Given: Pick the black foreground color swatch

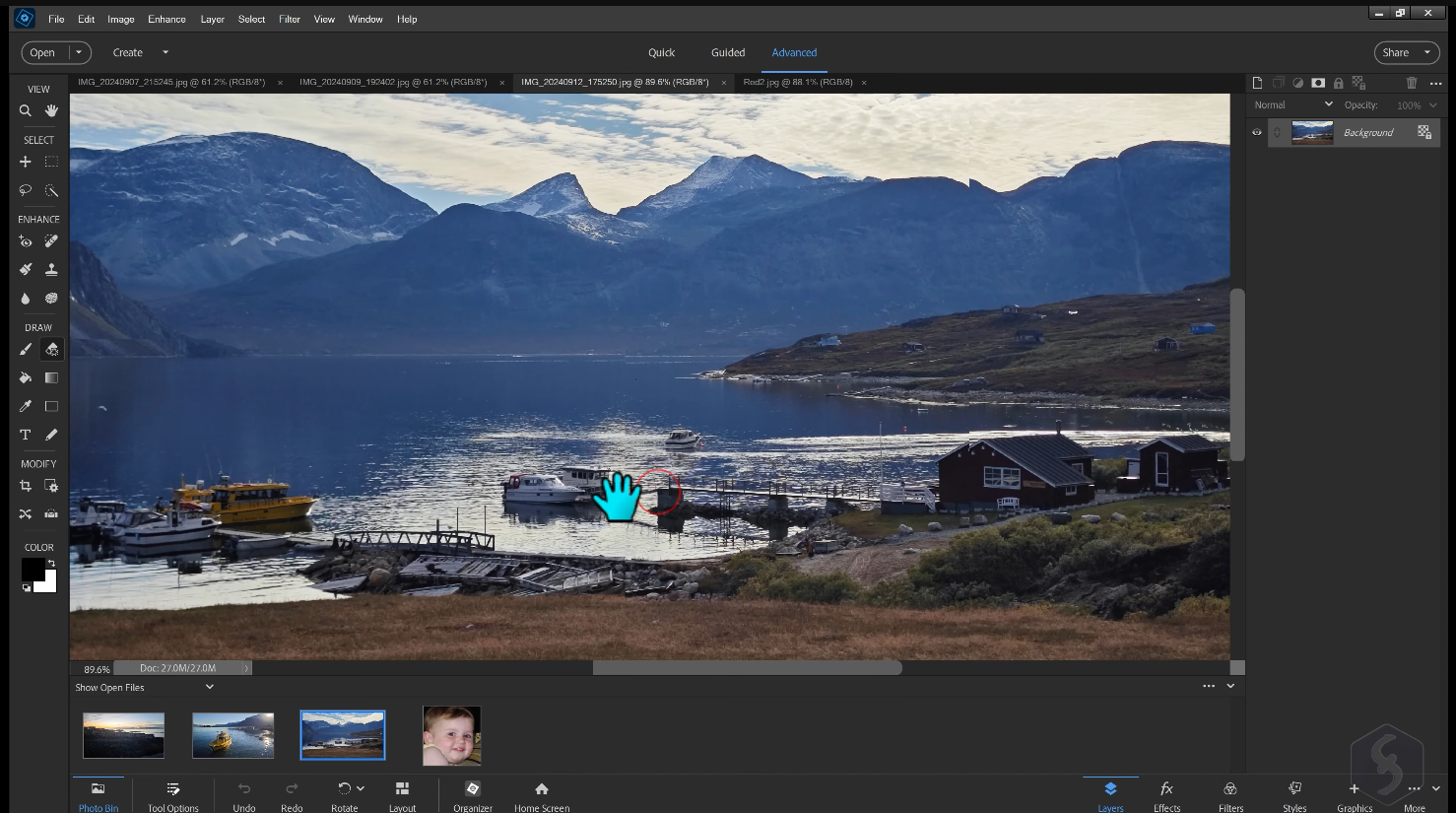Looking at the screenshot, I should click(32, 569).
